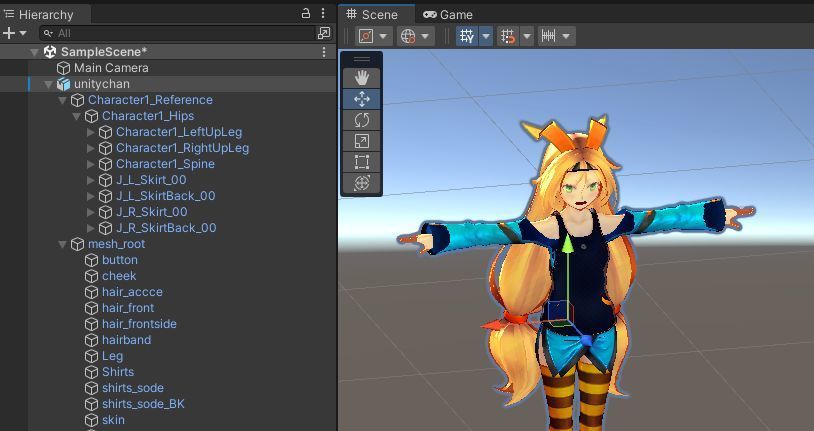Select hairband object
Image resolution: width=814 pixels, height=431 pixels.
(x=127, y=340)
